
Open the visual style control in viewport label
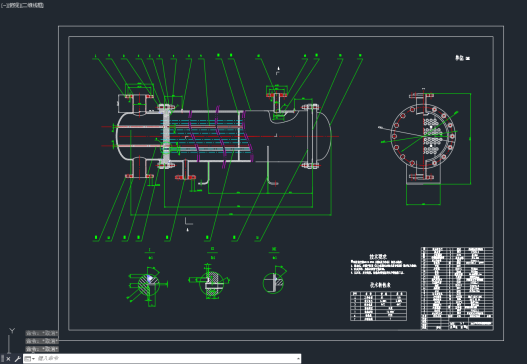tap(33, 5)
